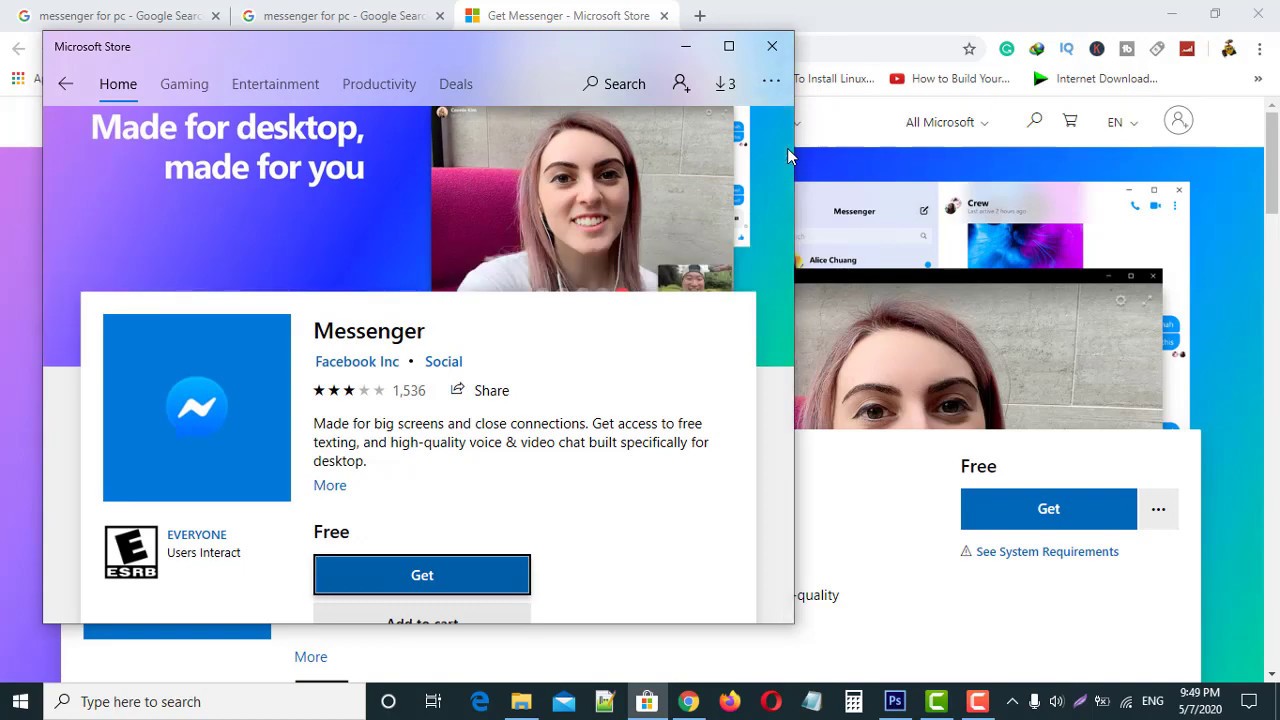Open How to Build Your... bookmark
The image size is (1280, 720).
click(x=950, y=79)
